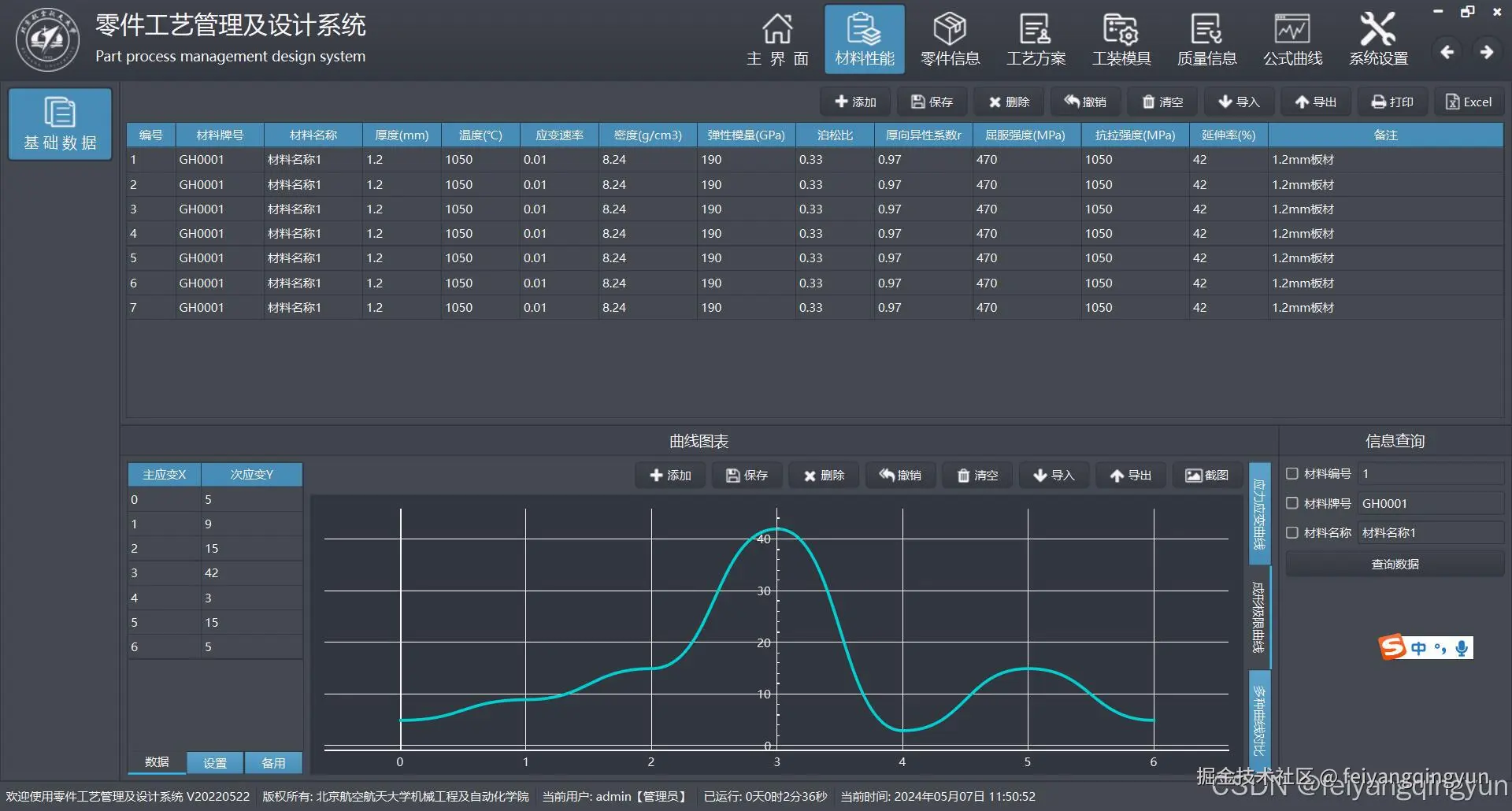
Task: Select 基础数据 in the left sidebar
Action: (x=60, y=124)
